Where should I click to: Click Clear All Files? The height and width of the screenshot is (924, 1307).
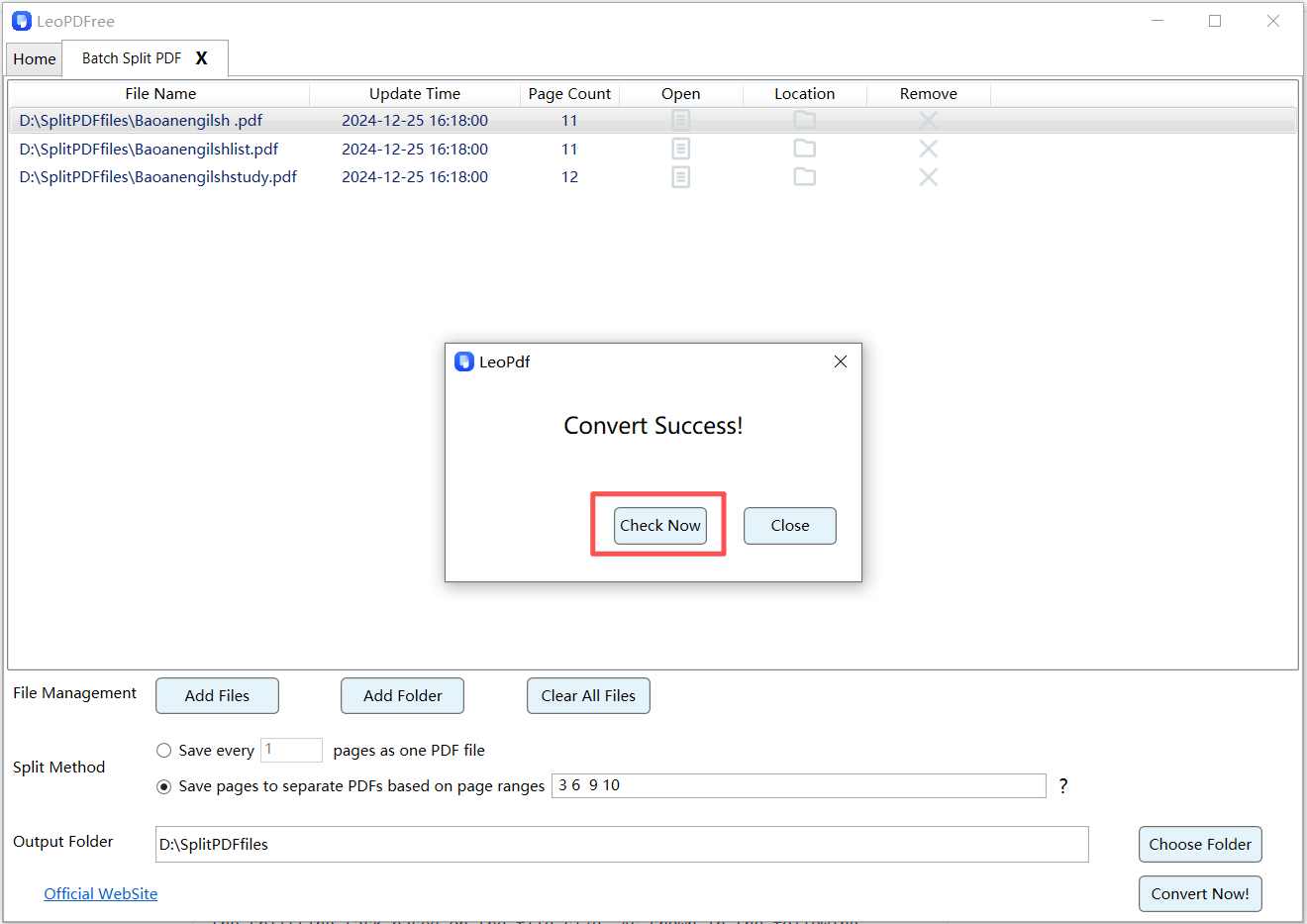pos(588,695)
